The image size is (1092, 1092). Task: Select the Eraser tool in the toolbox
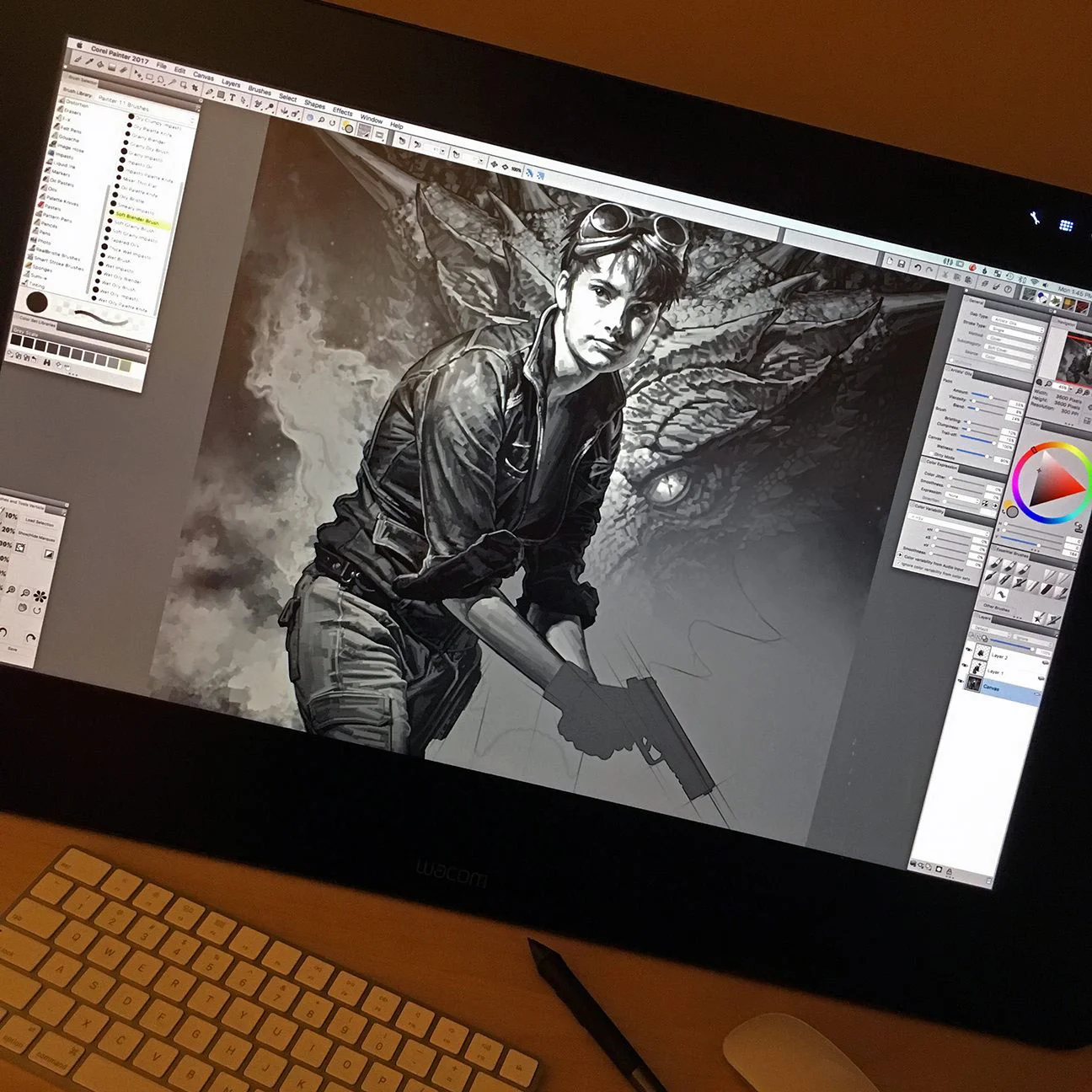[124, 69]
